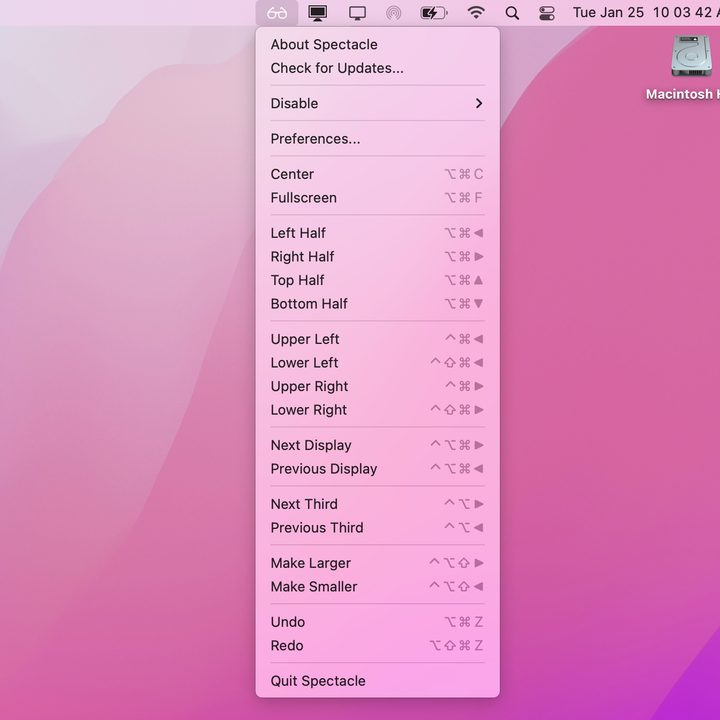
Task: Choose Left Half
Action: coord(377,233)
